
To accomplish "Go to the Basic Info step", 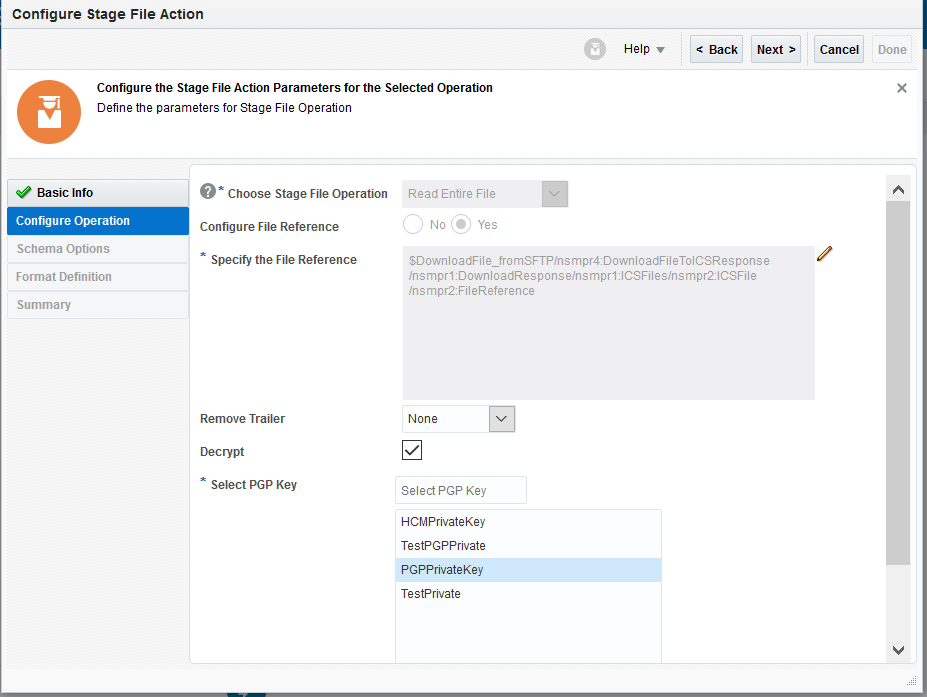I will click(97, 192).
